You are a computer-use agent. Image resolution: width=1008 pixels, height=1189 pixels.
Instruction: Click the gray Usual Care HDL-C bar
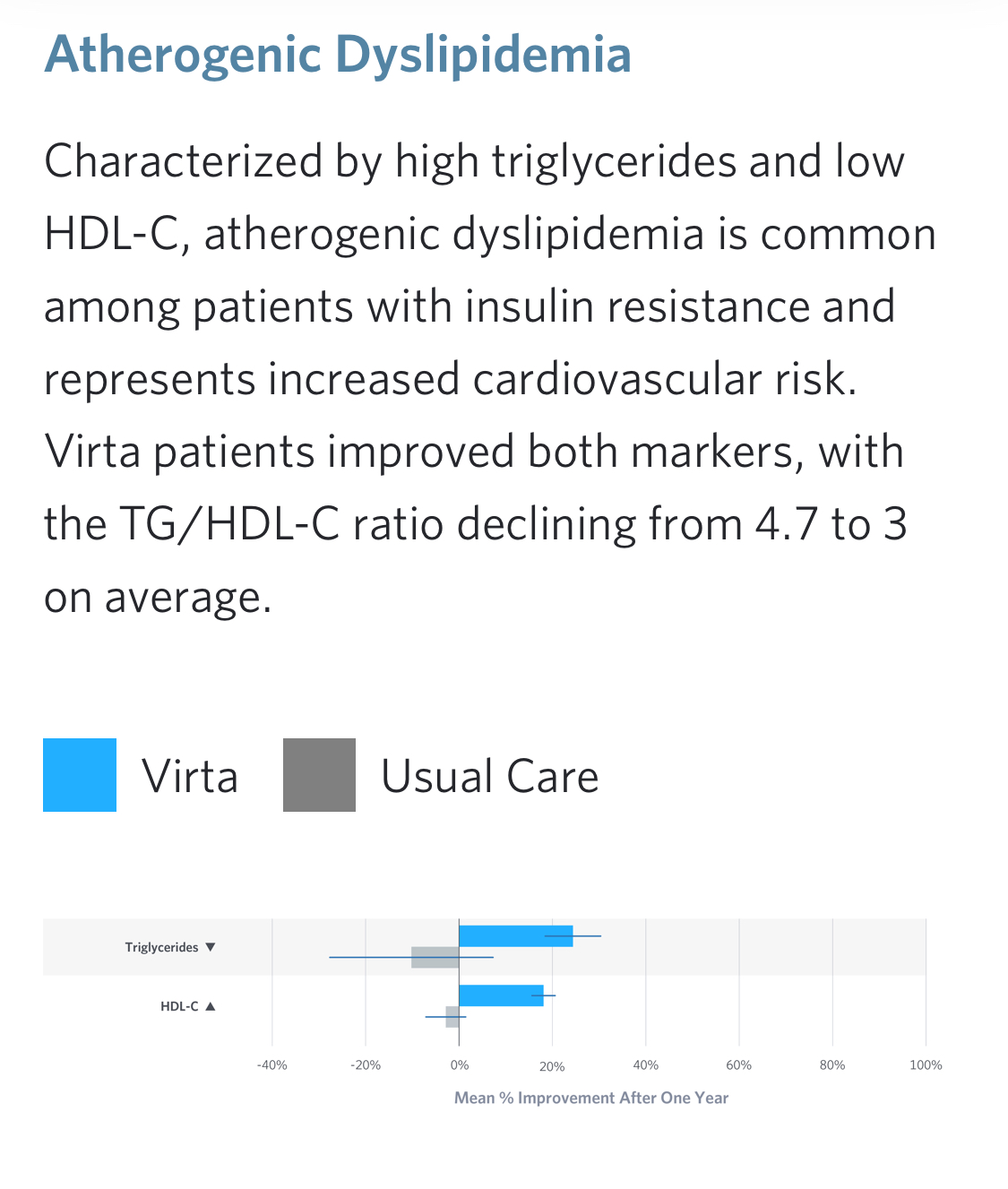452,1017
